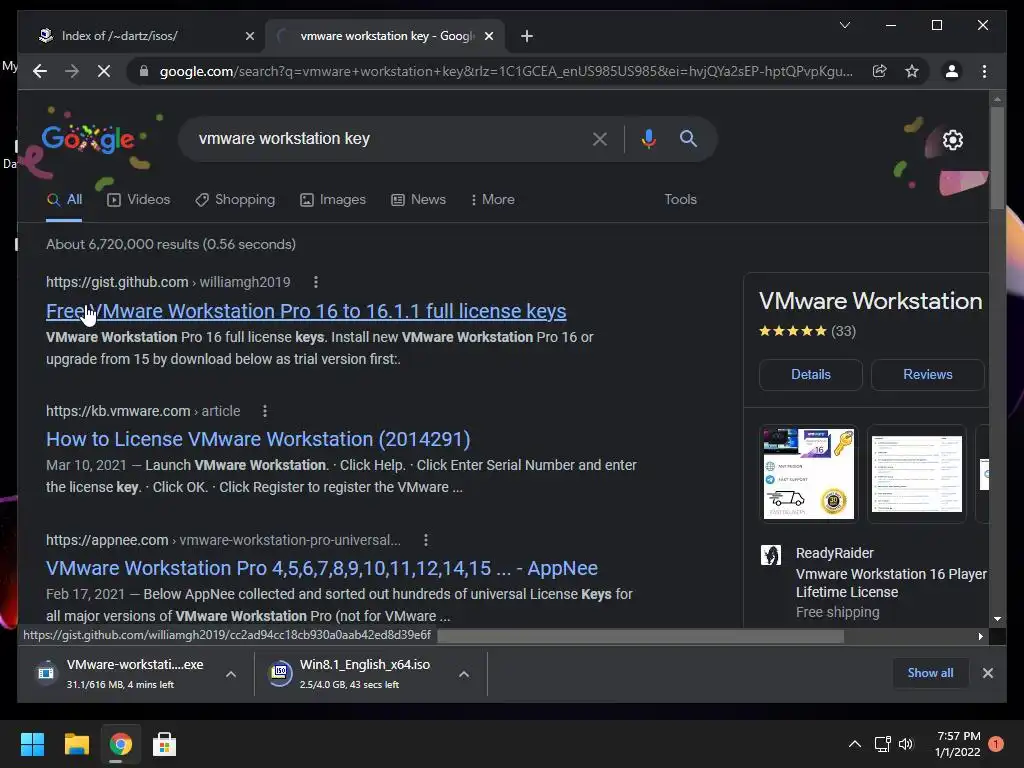Click the padlock site info icon
The image size is (1024, 768).
click(x=144, y=71)
